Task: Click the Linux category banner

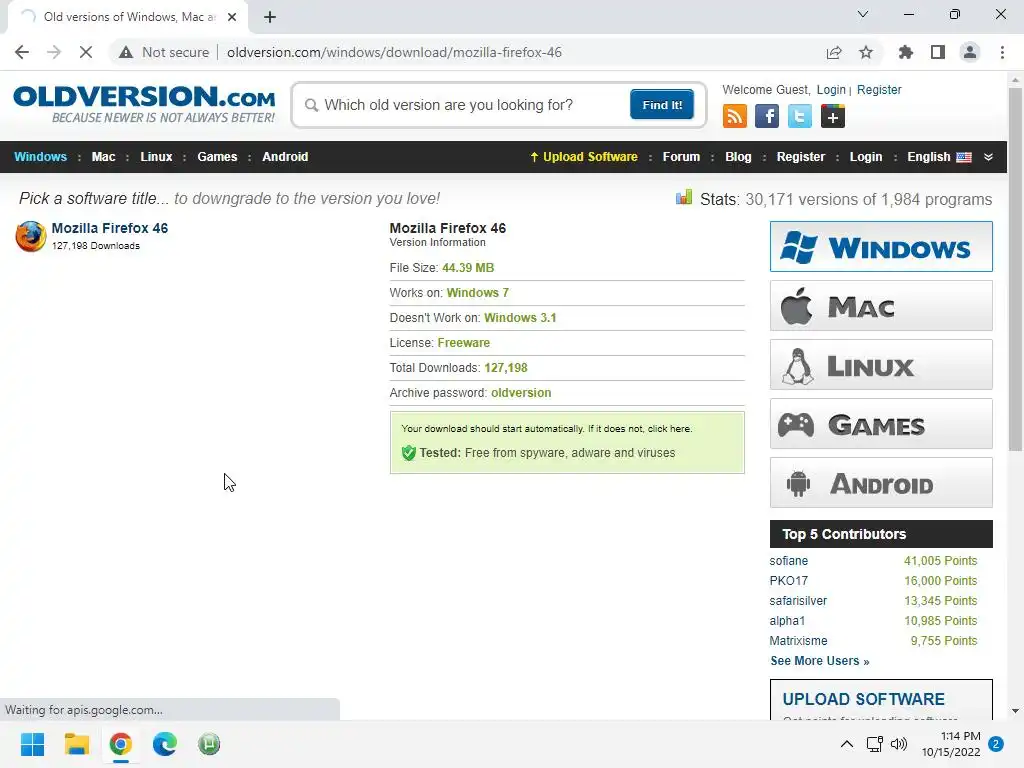Action: coord(881,364)
